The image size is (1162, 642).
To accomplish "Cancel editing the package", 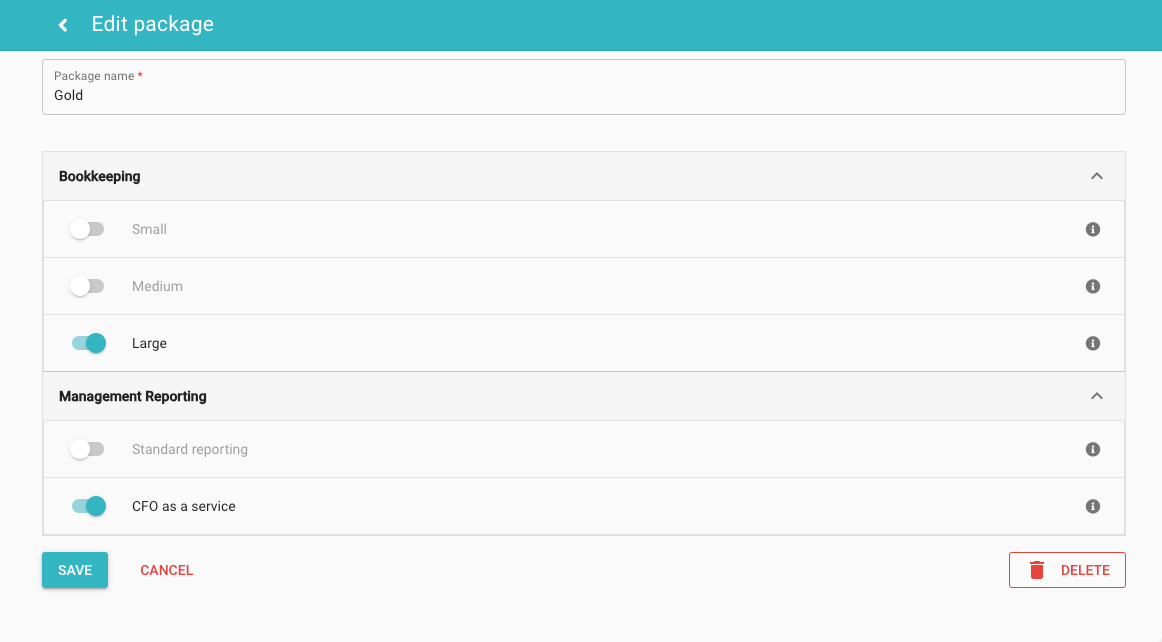I will 167,570.
